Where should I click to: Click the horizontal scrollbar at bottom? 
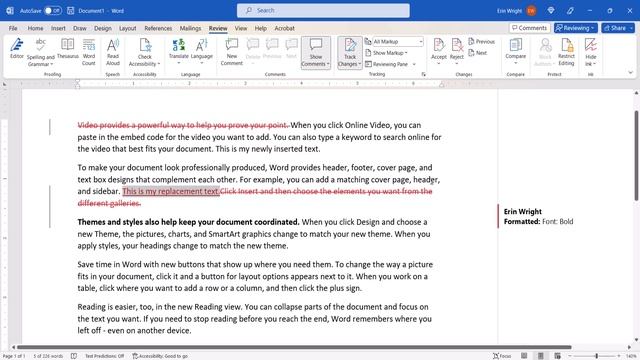[x=294, y=347]
